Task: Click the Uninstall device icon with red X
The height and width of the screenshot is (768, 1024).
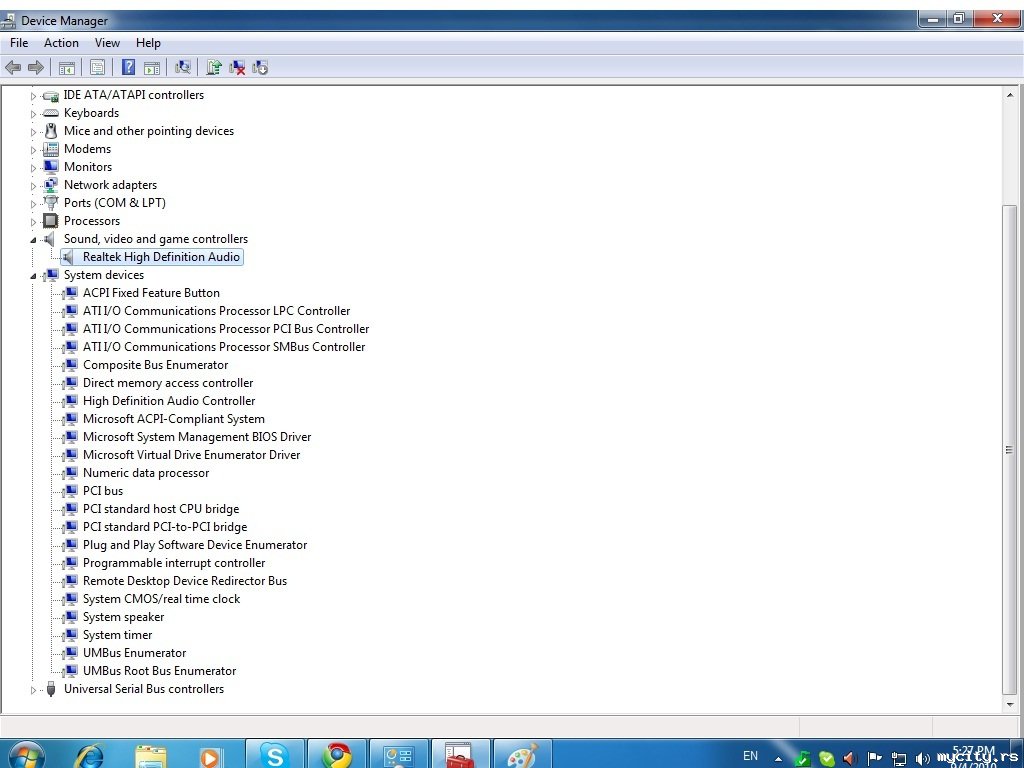Action: click(x=237, y=67)
